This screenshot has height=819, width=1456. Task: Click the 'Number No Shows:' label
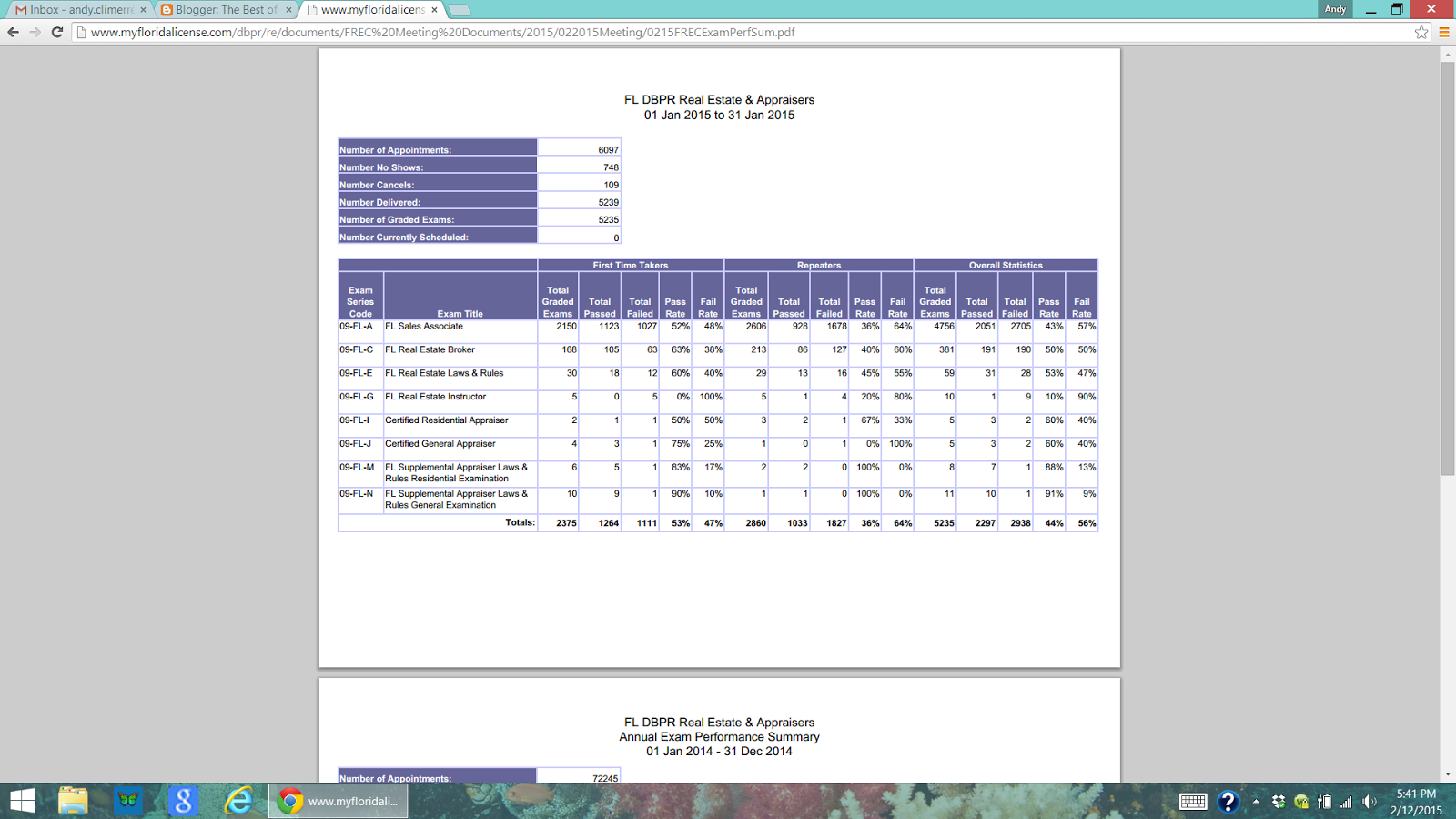[x=381, y=167]
